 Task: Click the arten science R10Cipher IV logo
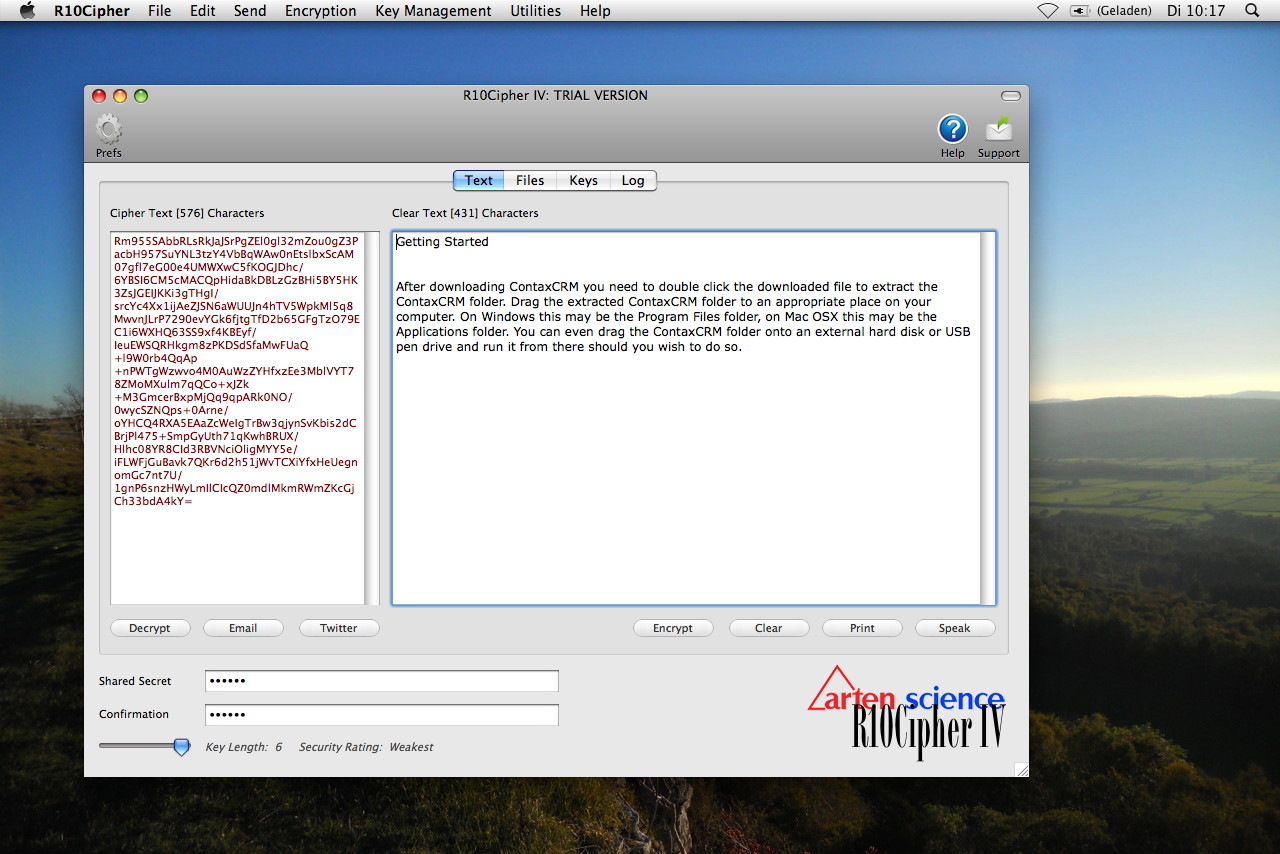(907, 711)
